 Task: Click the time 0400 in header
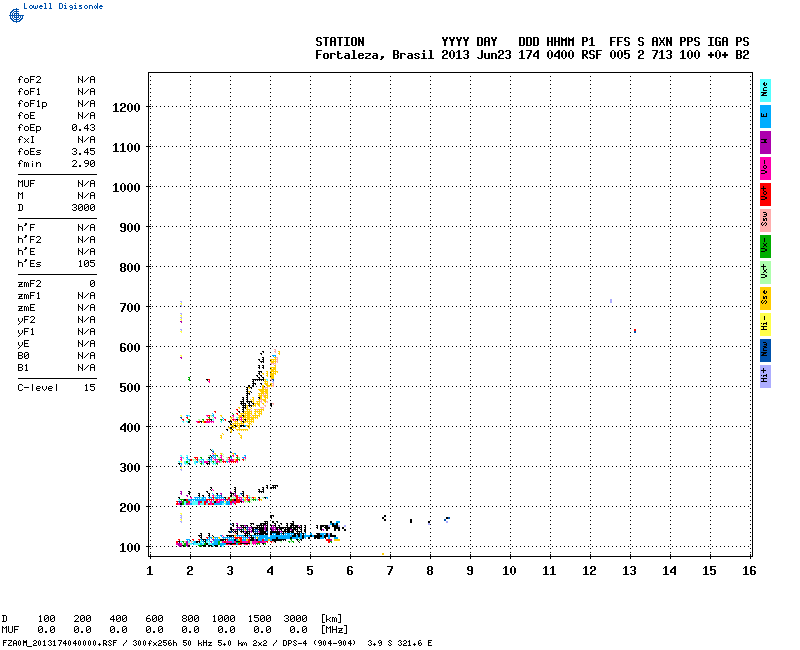pyautogui.click(x=560, y=55)
